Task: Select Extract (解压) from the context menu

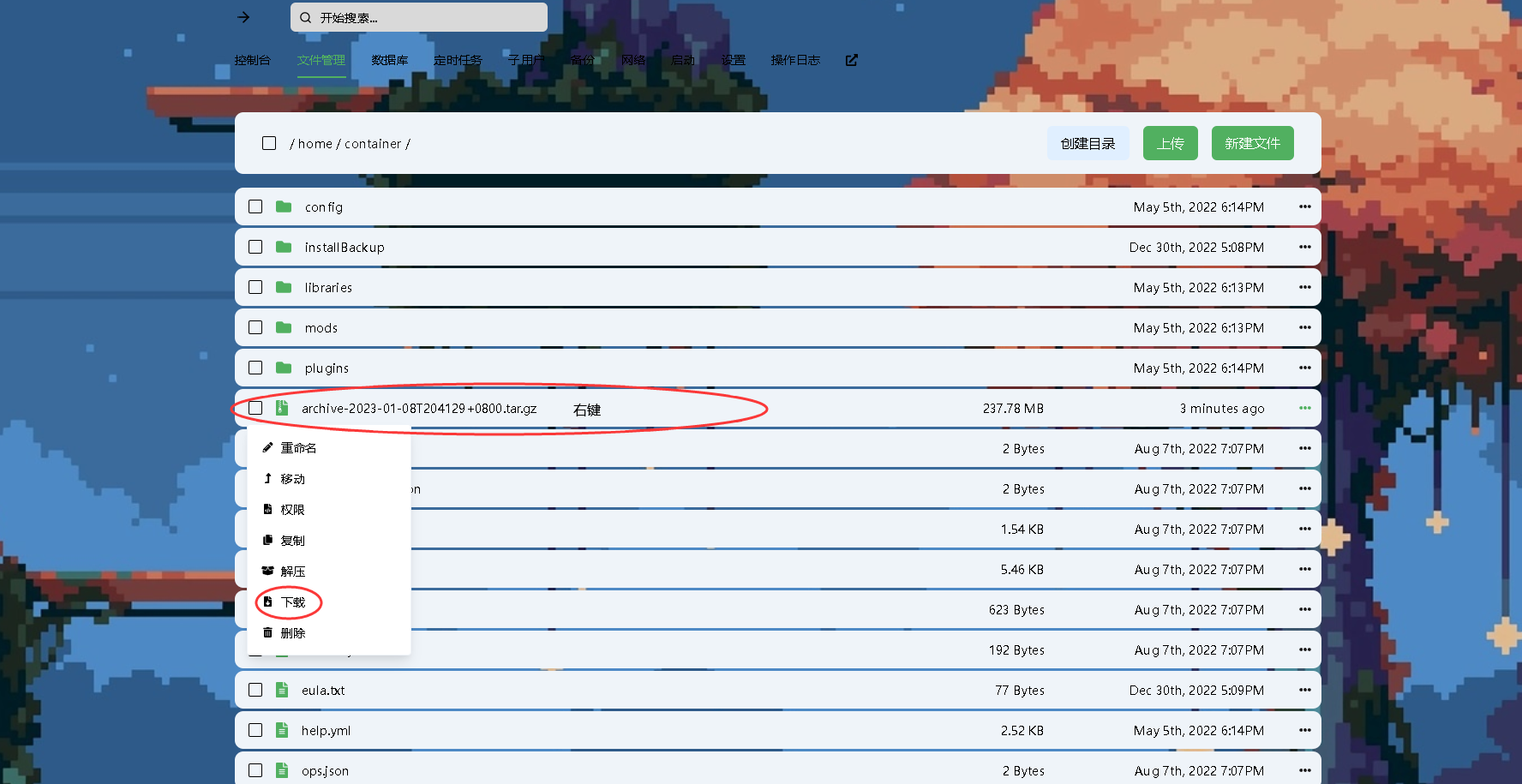Action: tap(292, 572)
